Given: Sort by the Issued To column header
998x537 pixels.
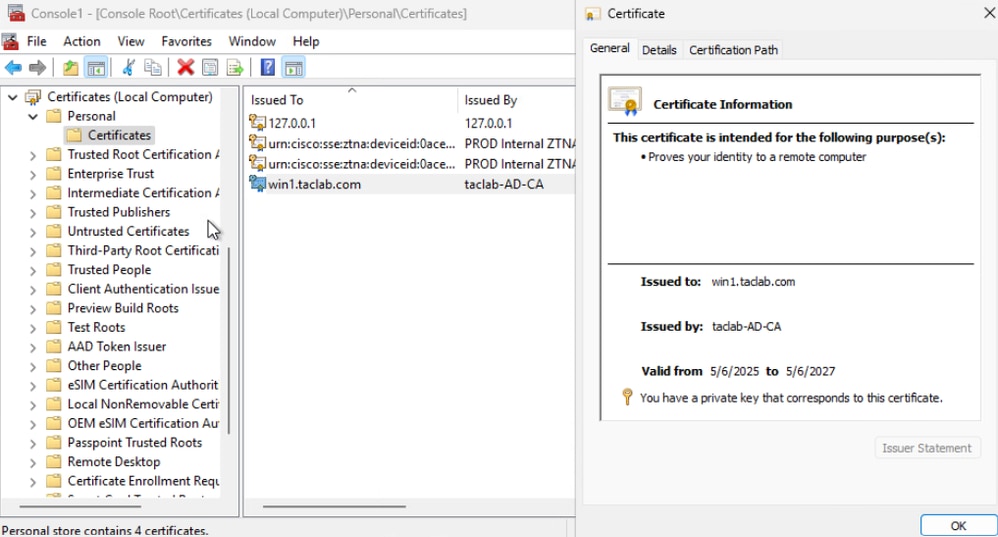Looking at the screenshot, I should click(x=350, y=100).
